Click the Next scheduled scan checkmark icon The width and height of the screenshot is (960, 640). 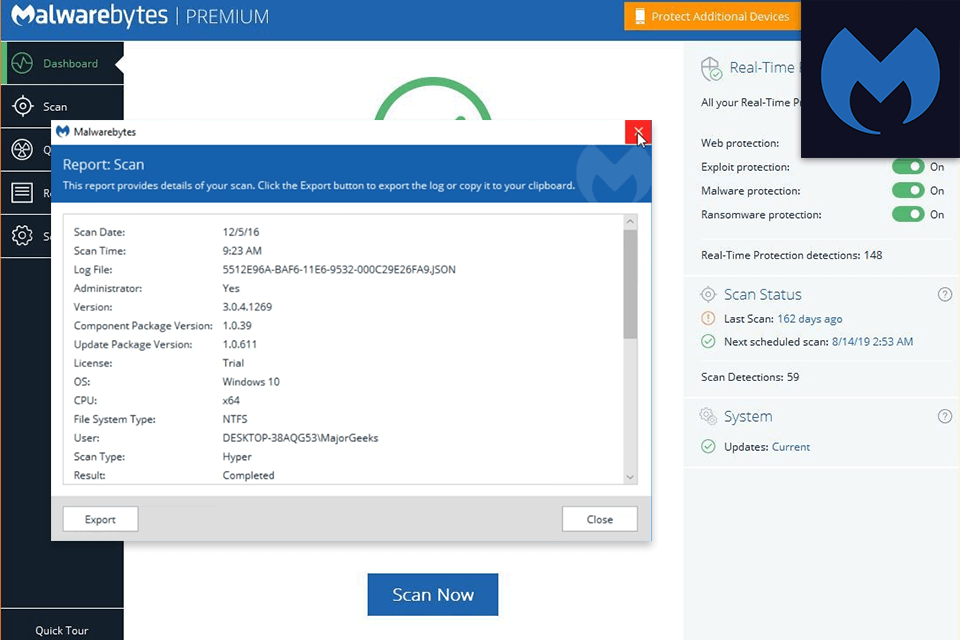[x=708, y=342]
